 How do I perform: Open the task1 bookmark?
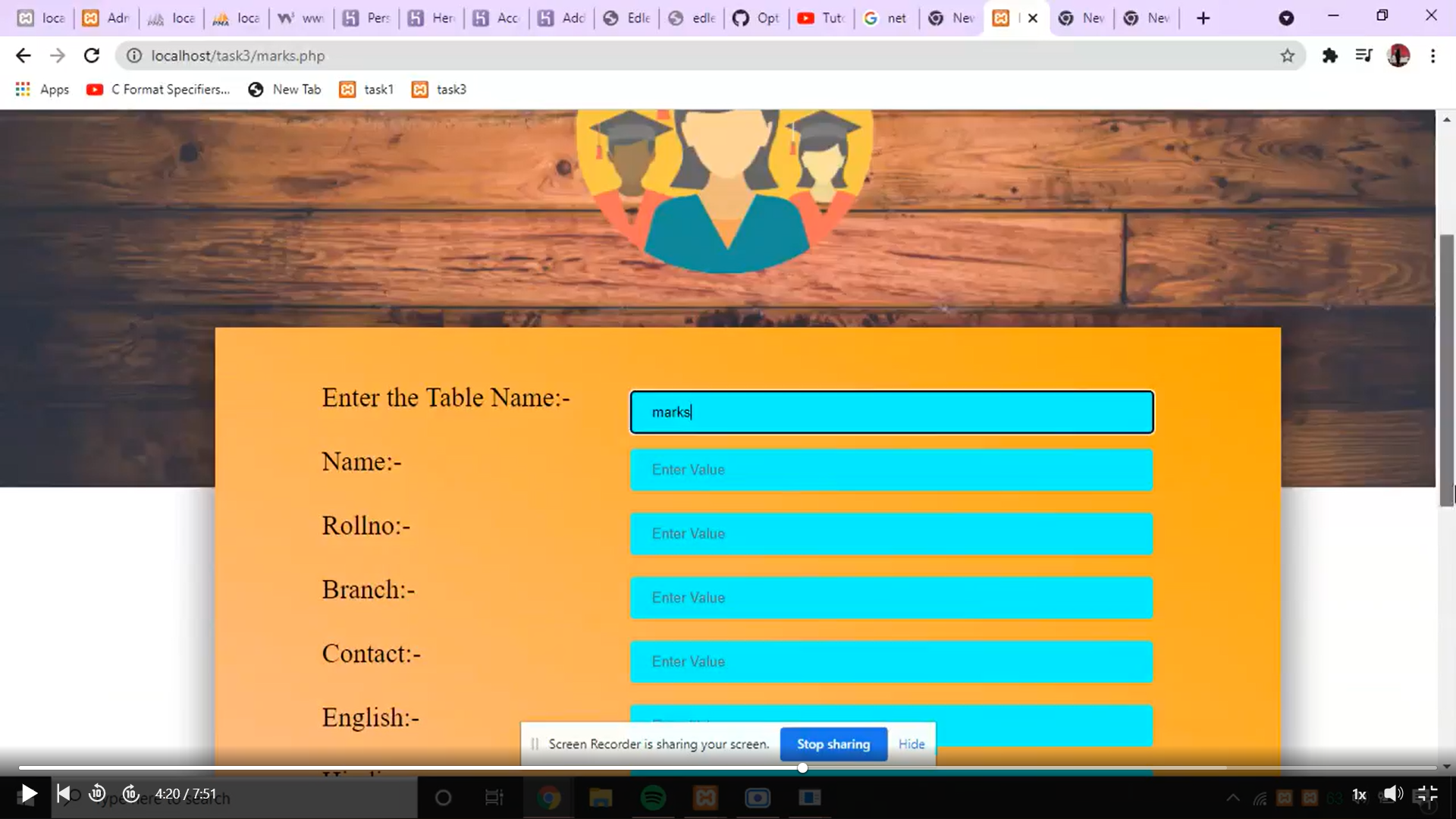click(366, 89)
